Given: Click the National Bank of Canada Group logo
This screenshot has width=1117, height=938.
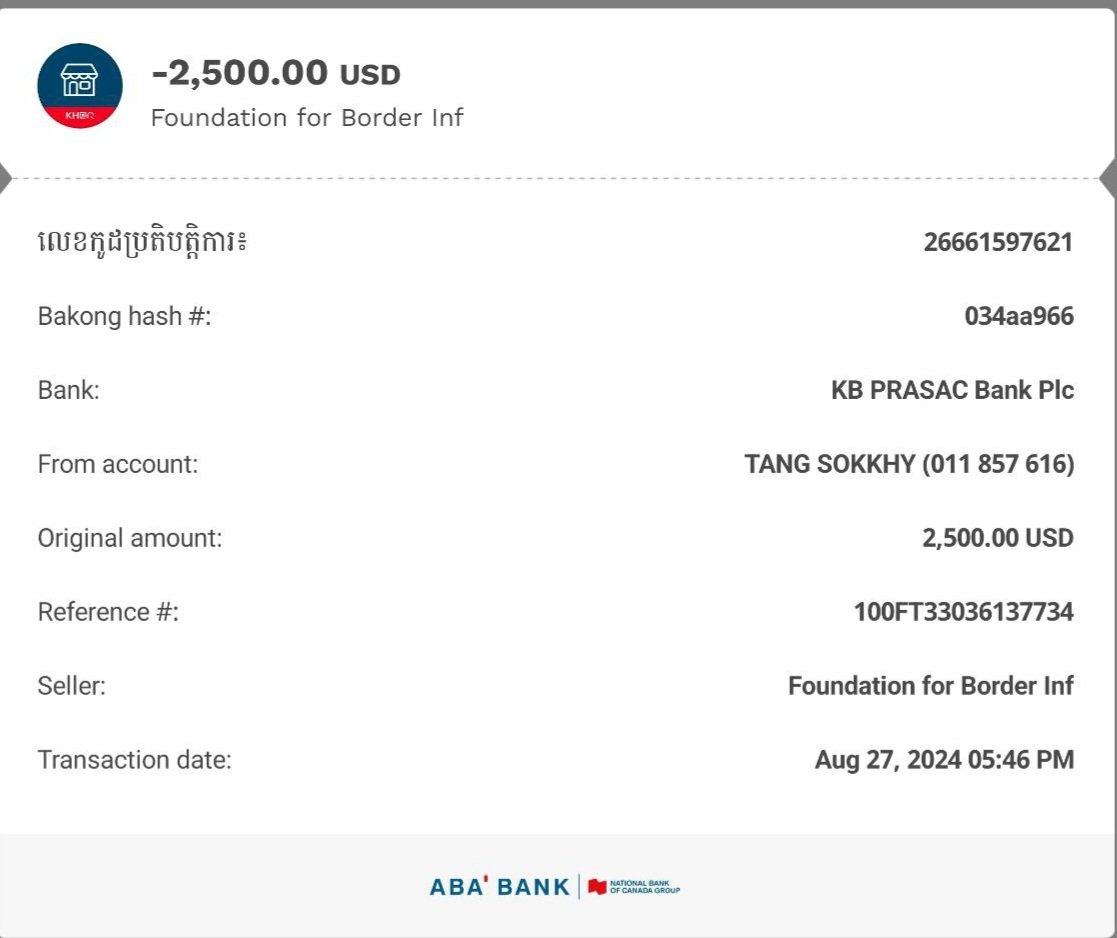Looking at the screenshot, I should coord(634,887).
